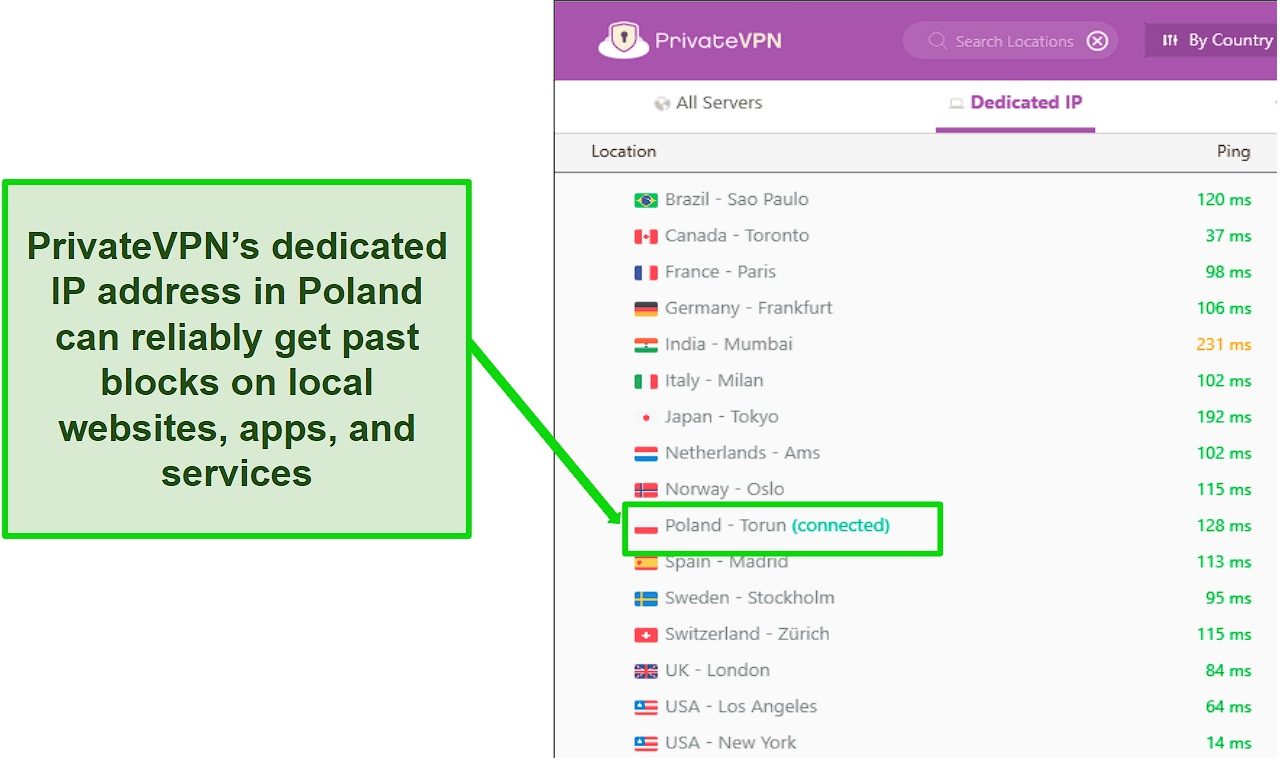The width and height of the screenshot is (1280, 759).
Task: Click the PrivateVPN shield logo
Action: pos(623,40)
